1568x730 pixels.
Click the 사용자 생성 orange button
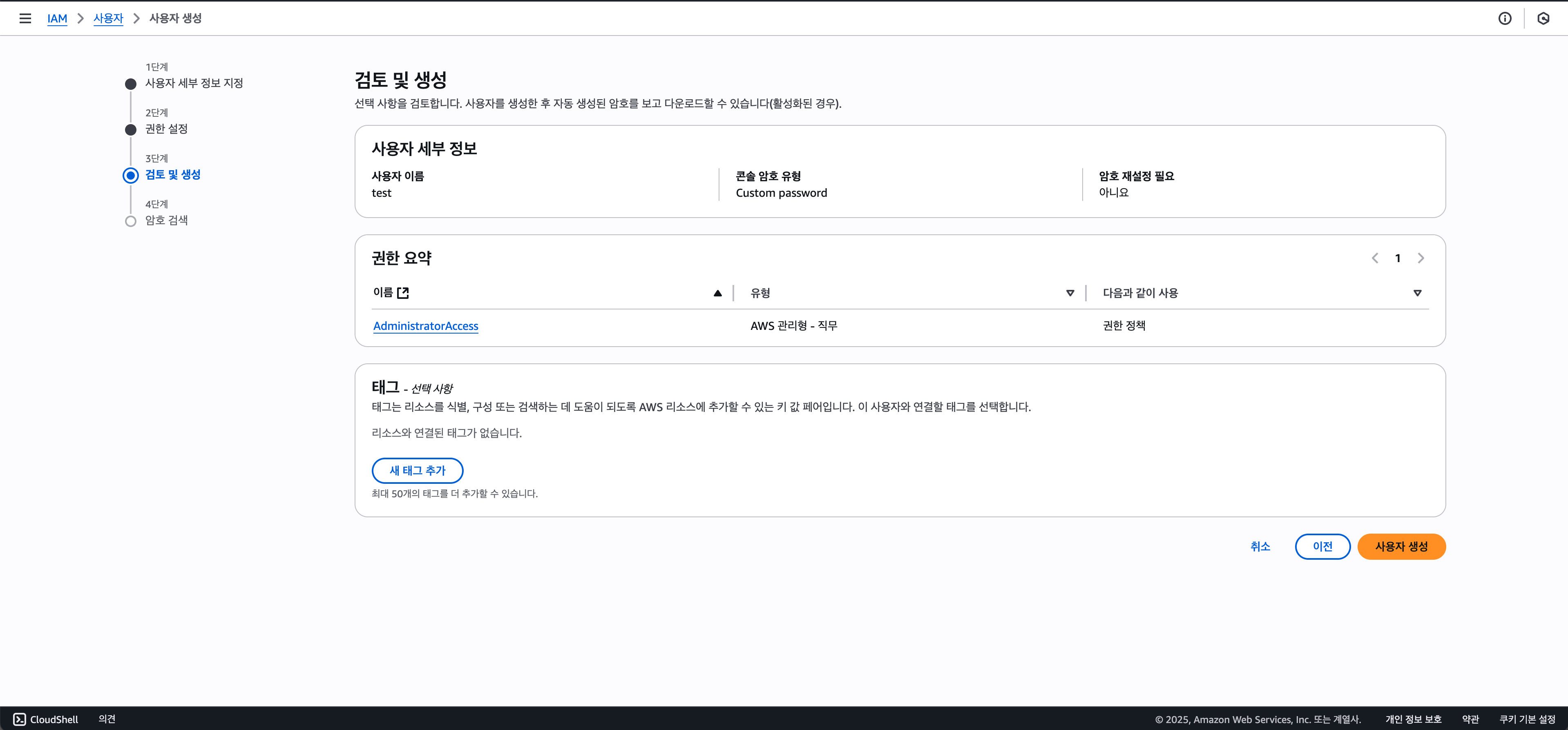1401,546
